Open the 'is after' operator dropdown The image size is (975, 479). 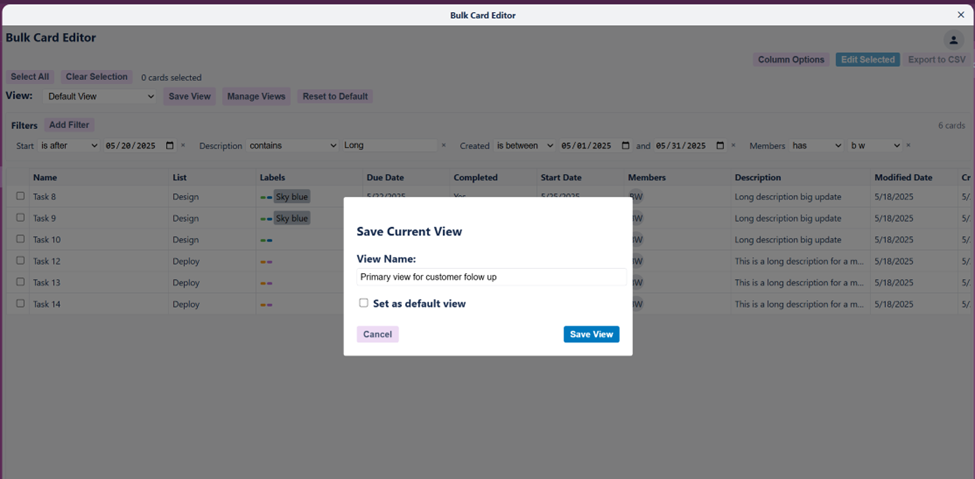[68, 146]
